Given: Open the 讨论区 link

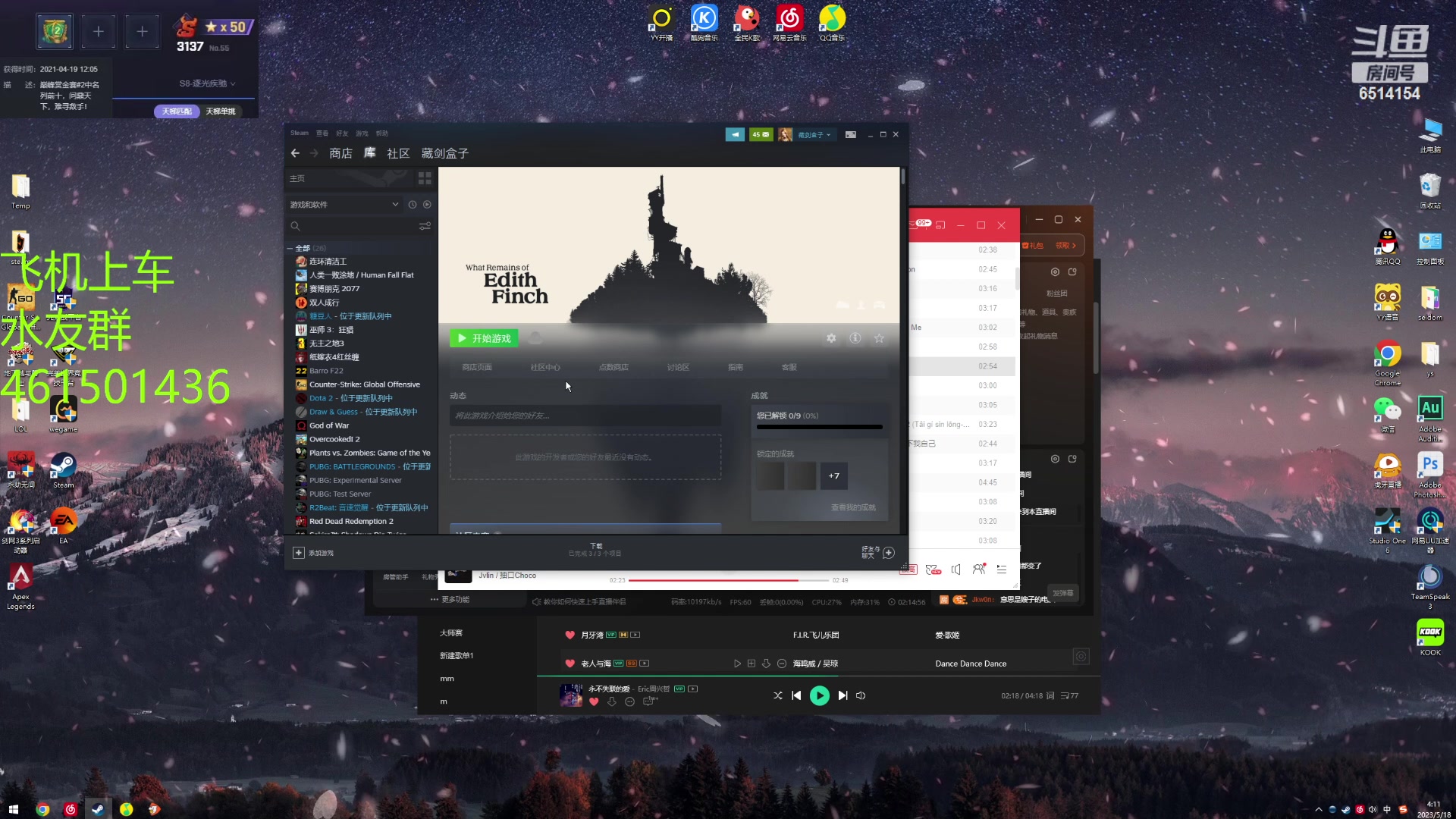Looking at the screenshot, I should [678, 367].
